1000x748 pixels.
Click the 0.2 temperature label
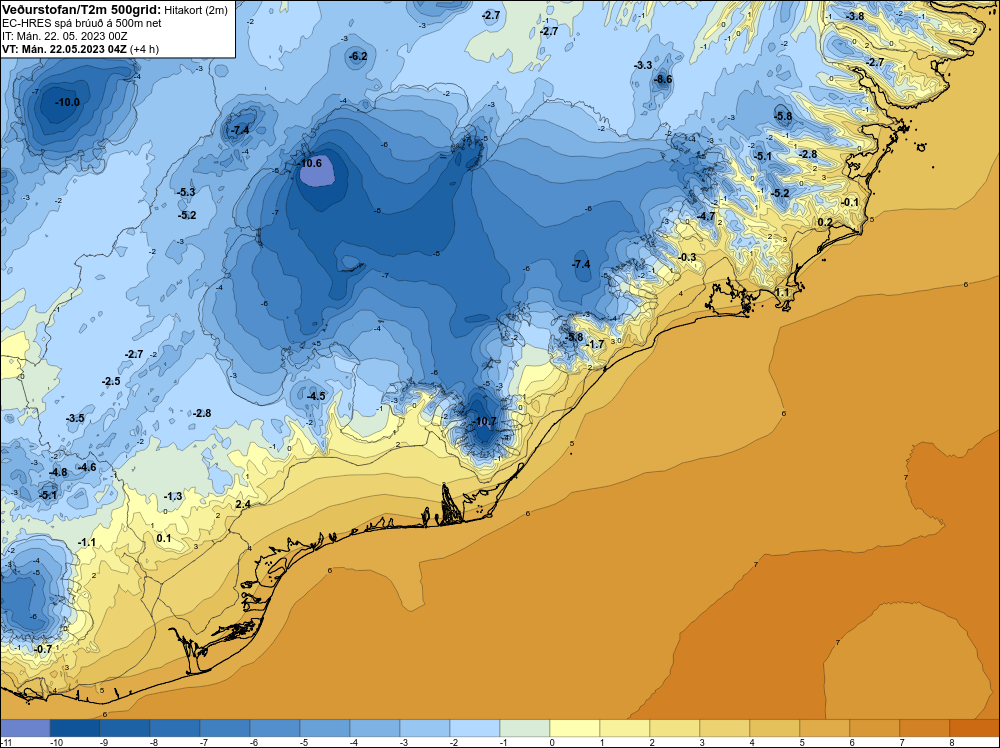pos(825,222)
